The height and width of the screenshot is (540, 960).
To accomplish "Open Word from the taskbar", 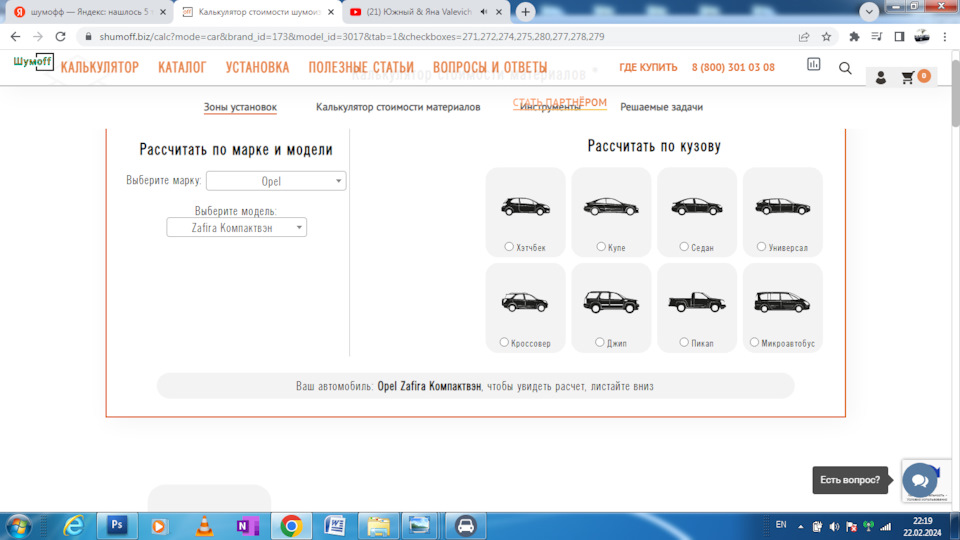I will point(334,525).
